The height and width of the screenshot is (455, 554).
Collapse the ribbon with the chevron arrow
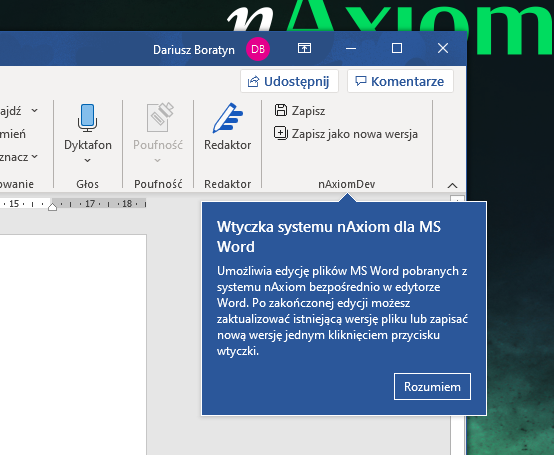pos(452,185)
